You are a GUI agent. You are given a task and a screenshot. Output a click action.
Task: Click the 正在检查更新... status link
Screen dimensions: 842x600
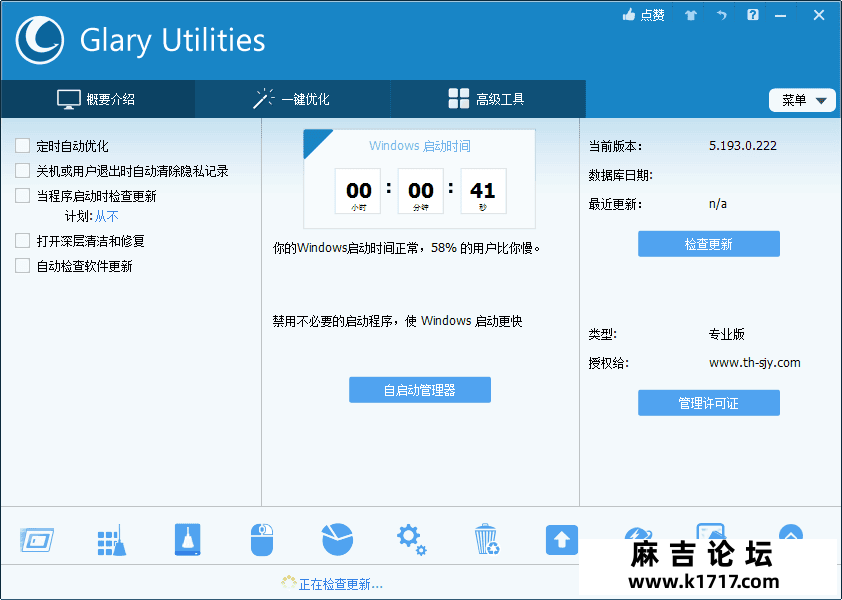point(340,584)
